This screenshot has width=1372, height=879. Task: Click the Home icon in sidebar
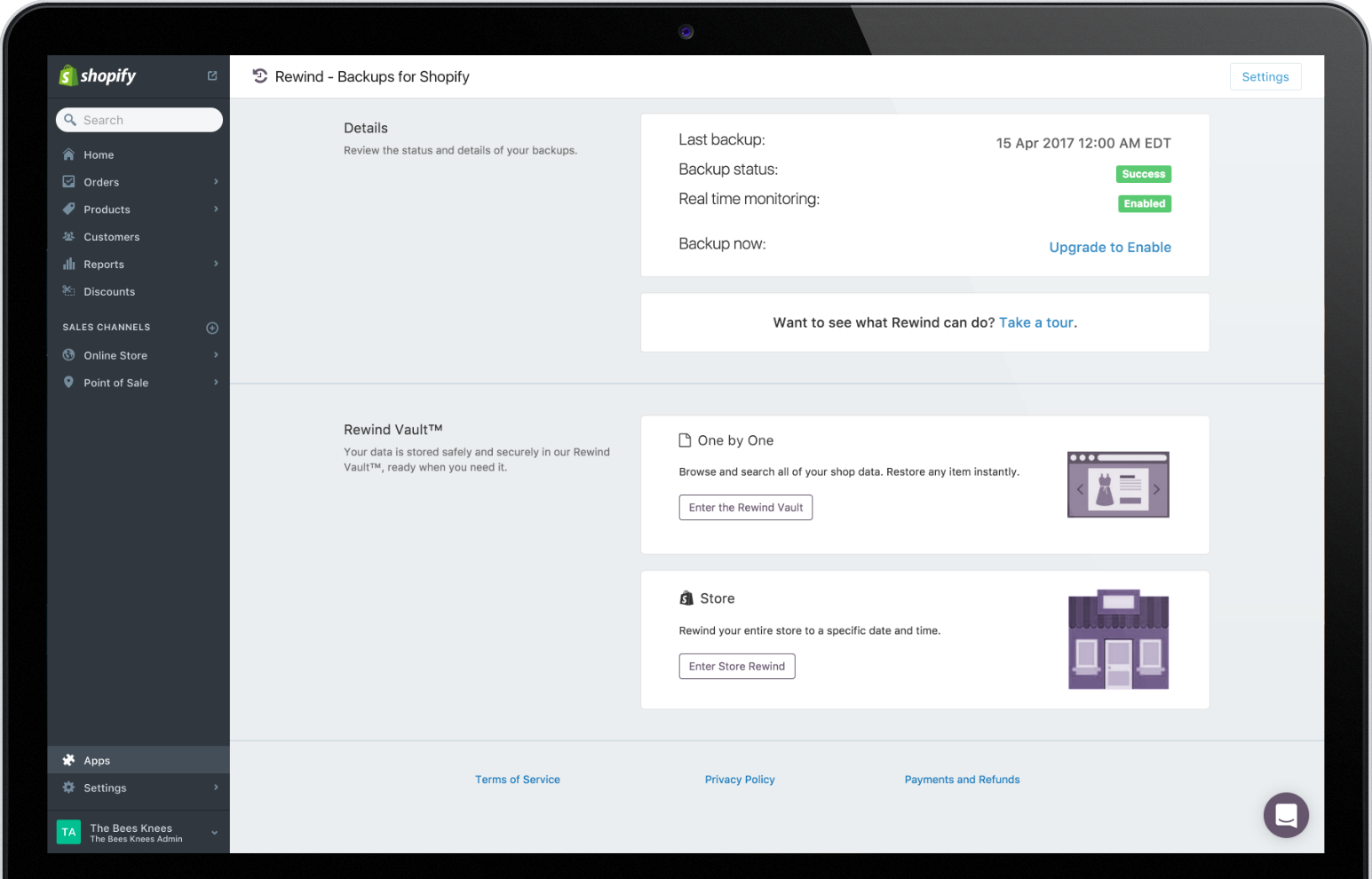click(68, 154)
